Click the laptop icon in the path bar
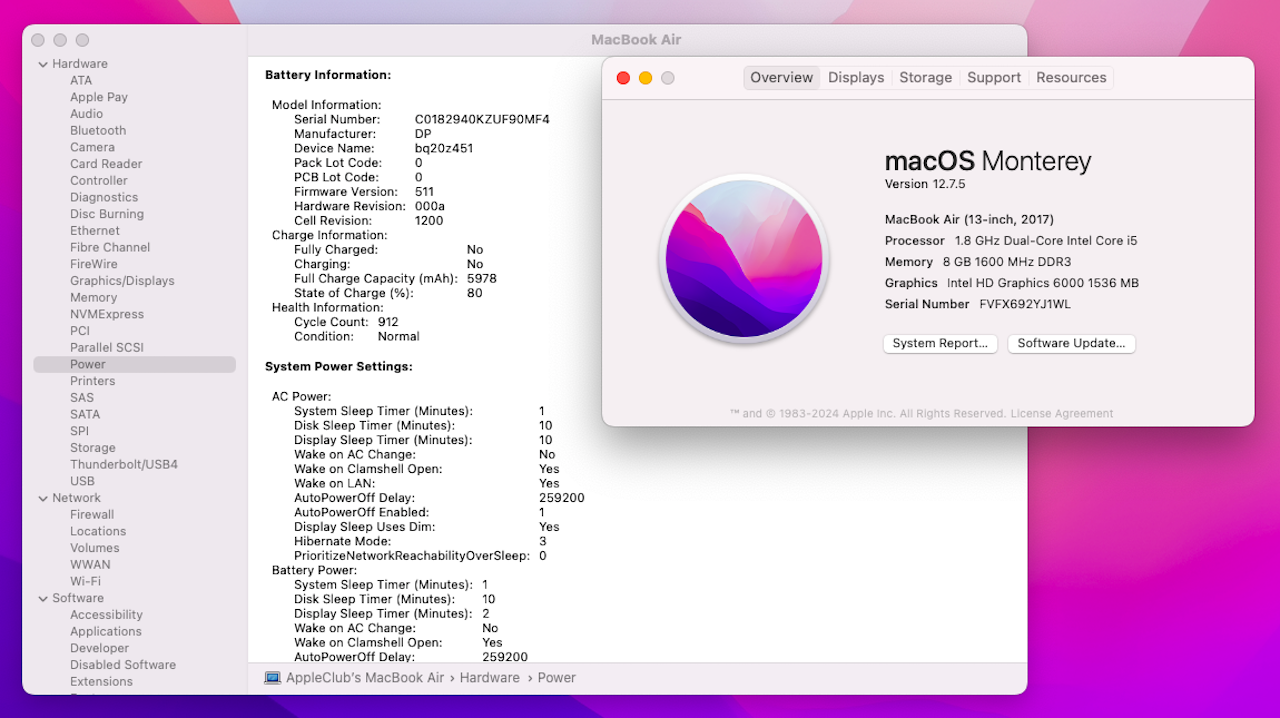1280x718 pixels. point(272,677)
